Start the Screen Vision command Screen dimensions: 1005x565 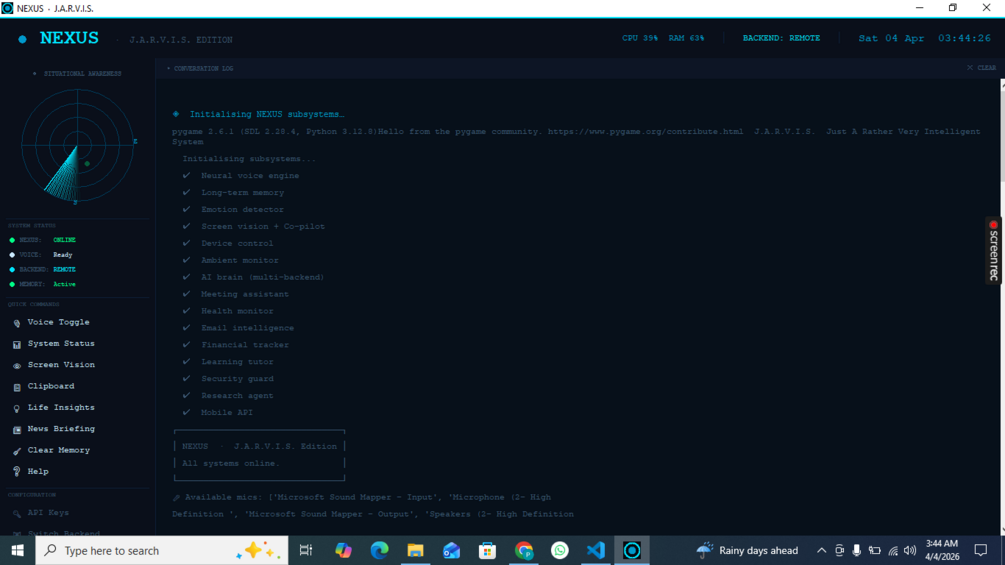tap(61, 364)
